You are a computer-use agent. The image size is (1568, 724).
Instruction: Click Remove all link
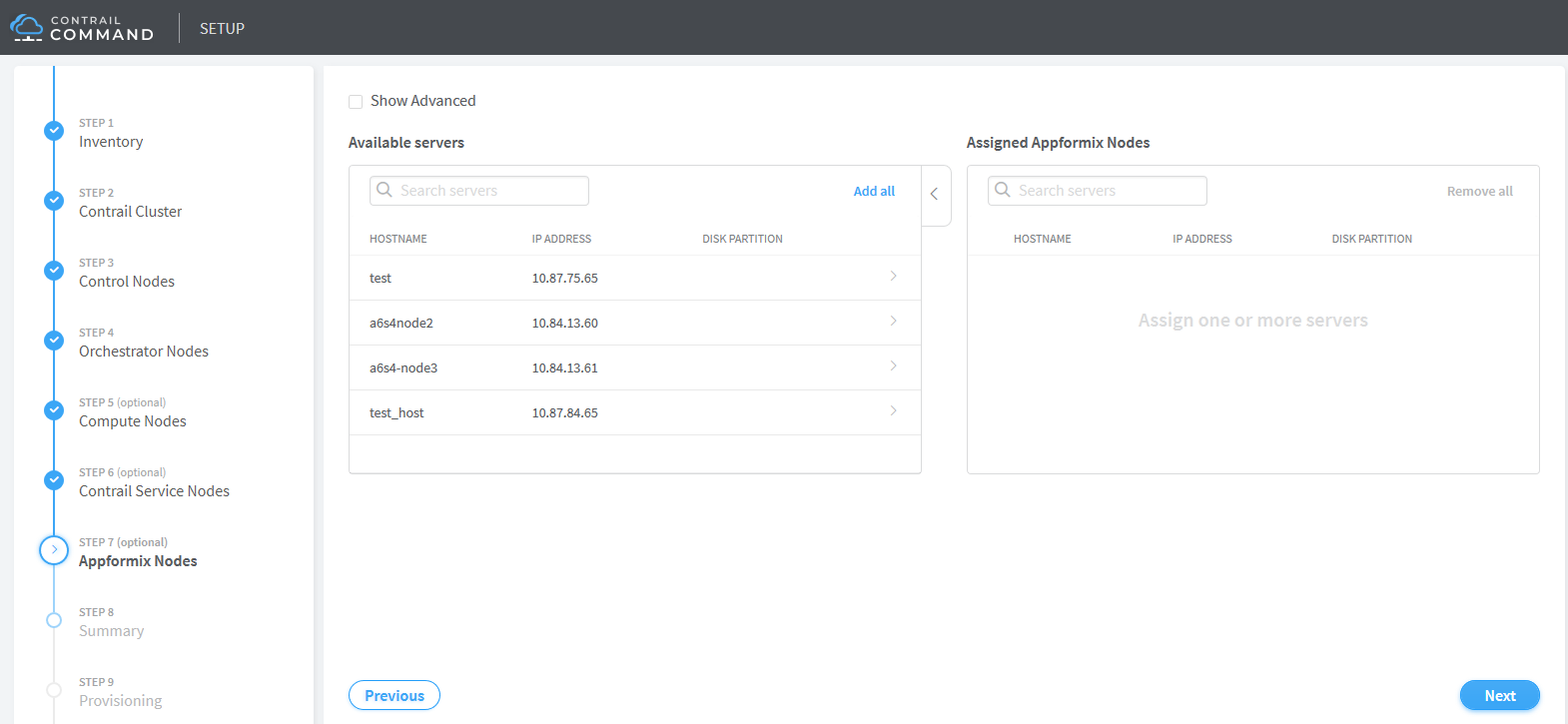[1480, 191]
